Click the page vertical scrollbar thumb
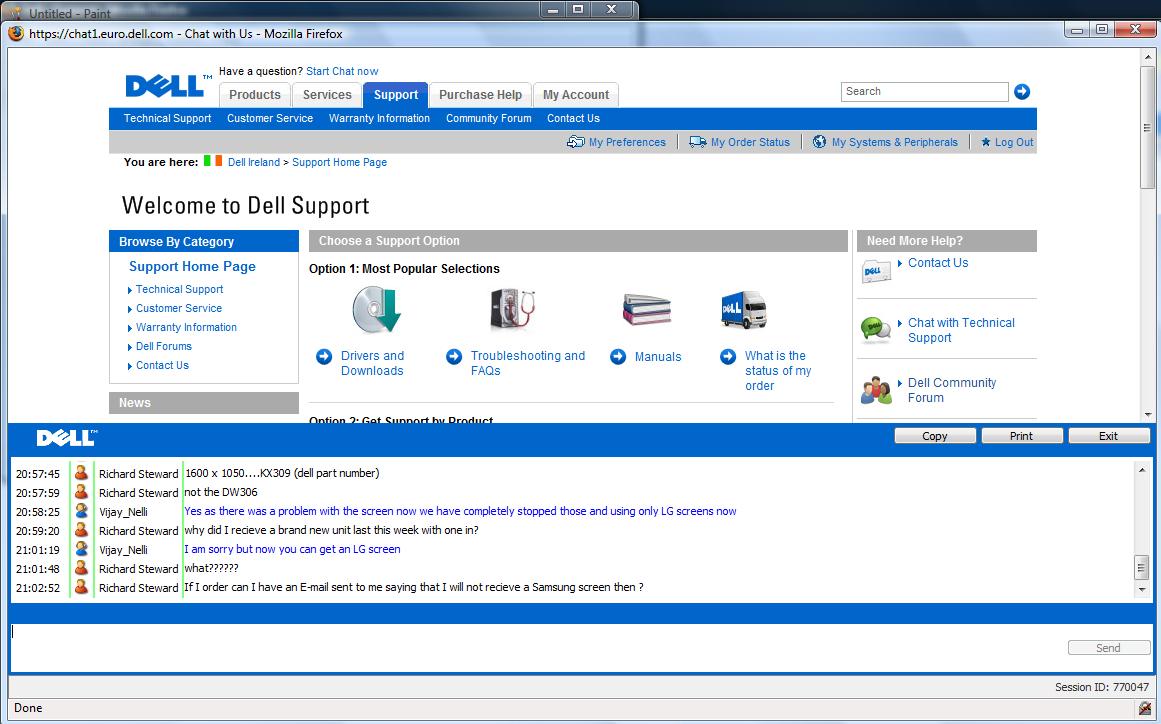The height and width of the screenshot is (724, 1161). [x=1148, y=127]
